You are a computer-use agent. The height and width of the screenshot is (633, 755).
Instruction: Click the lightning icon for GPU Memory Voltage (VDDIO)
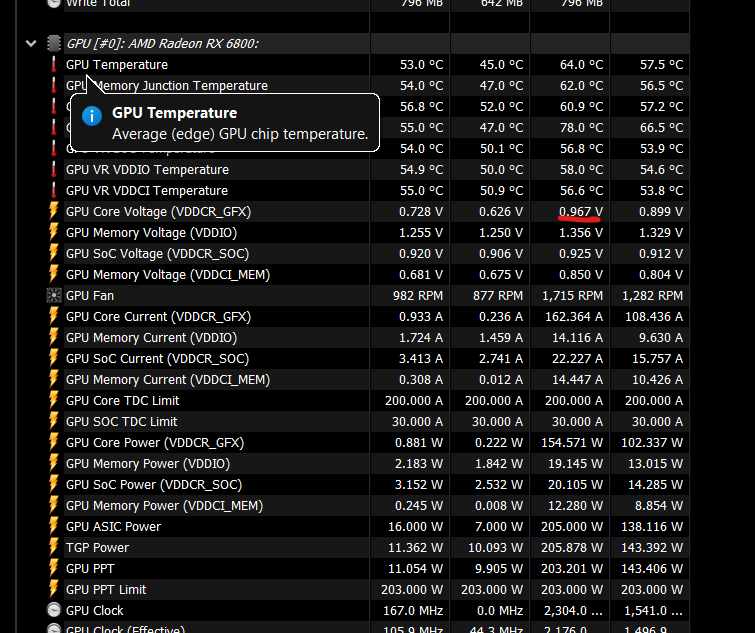click(53, 233)
